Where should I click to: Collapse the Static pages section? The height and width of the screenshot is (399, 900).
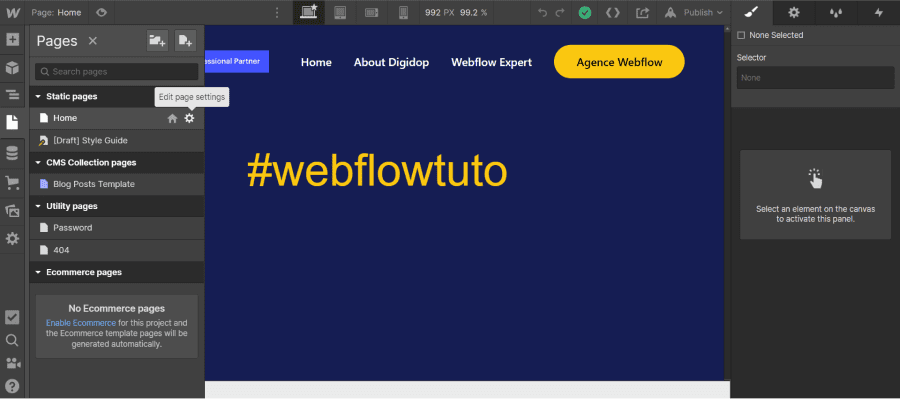tap(38, 96)
